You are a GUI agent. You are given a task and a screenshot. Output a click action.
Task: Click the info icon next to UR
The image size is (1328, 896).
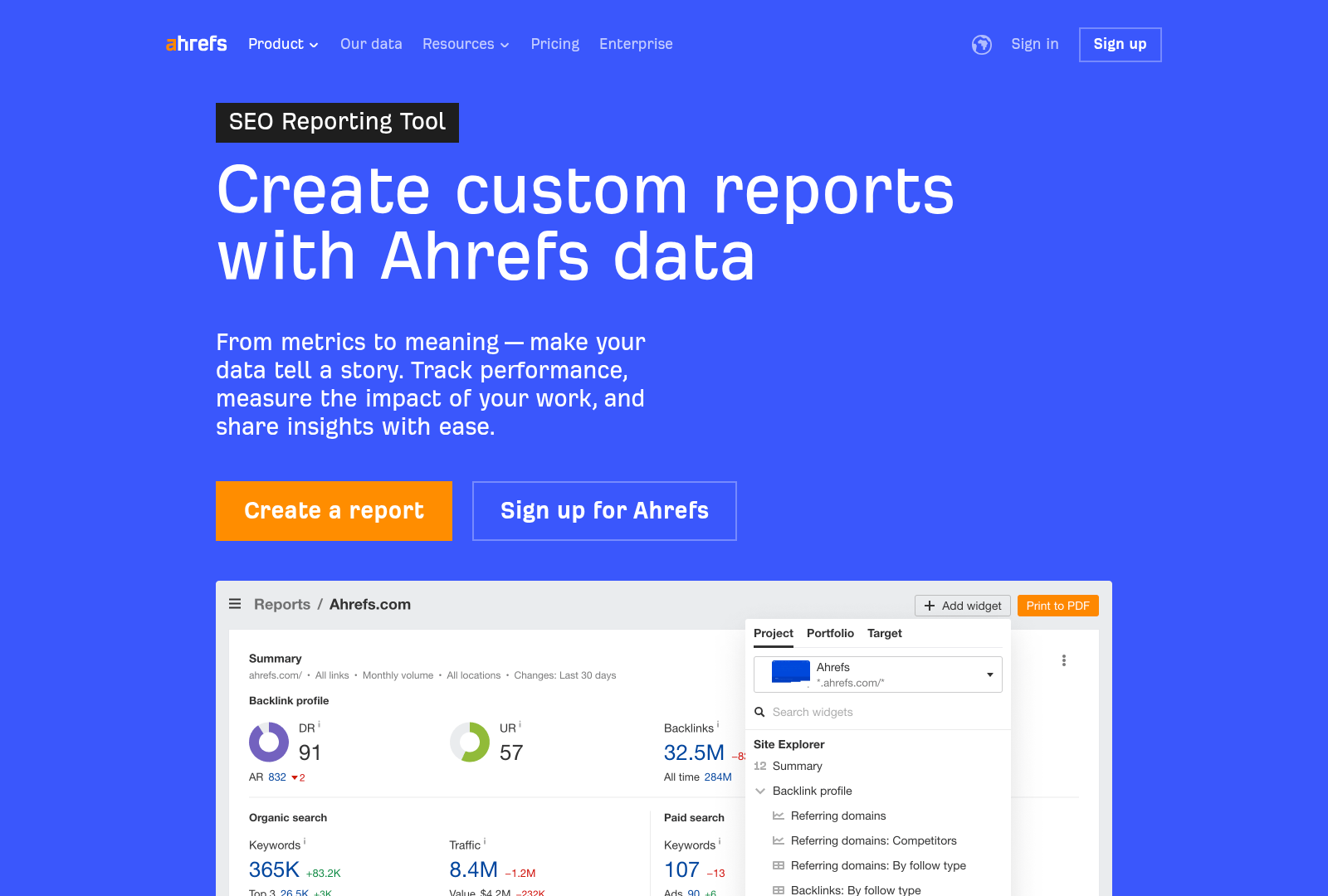pyautogui.click(x=520, y=725)
